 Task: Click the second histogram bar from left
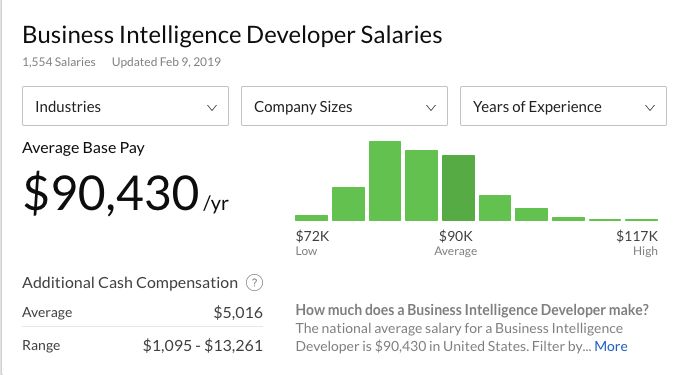pyautogui.click(x=348, y=204)
